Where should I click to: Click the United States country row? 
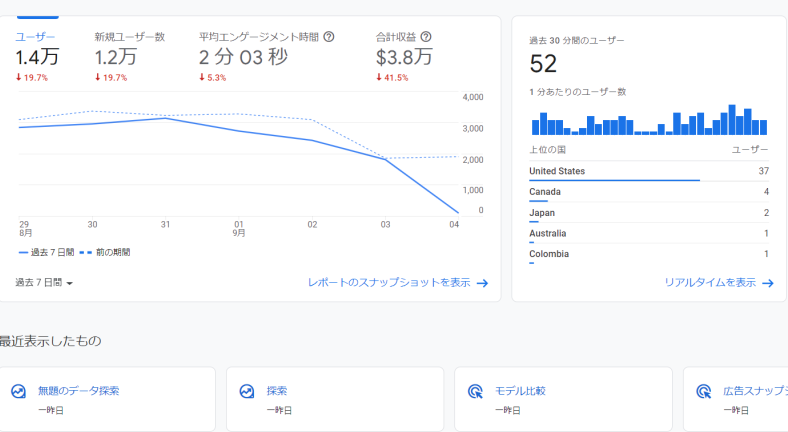(x=648, y=171)
